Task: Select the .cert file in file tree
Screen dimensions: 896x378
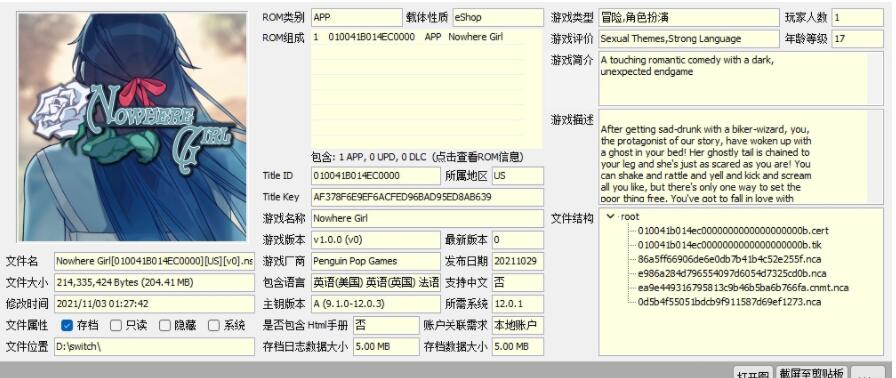Action: pyautogui.click(x=725, y=231)
